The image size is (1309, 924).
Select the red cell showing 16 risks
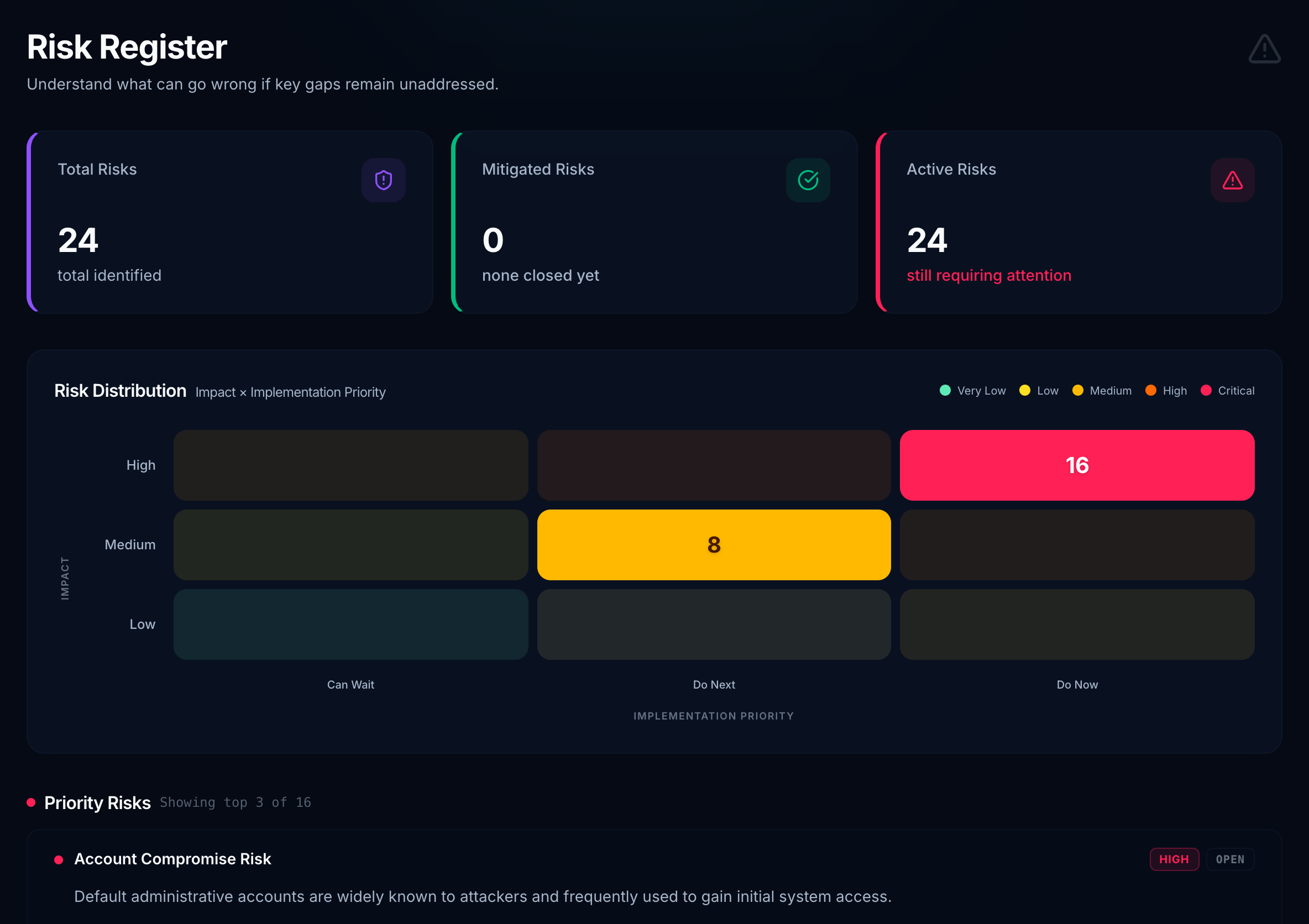(x=1077, y=465)
